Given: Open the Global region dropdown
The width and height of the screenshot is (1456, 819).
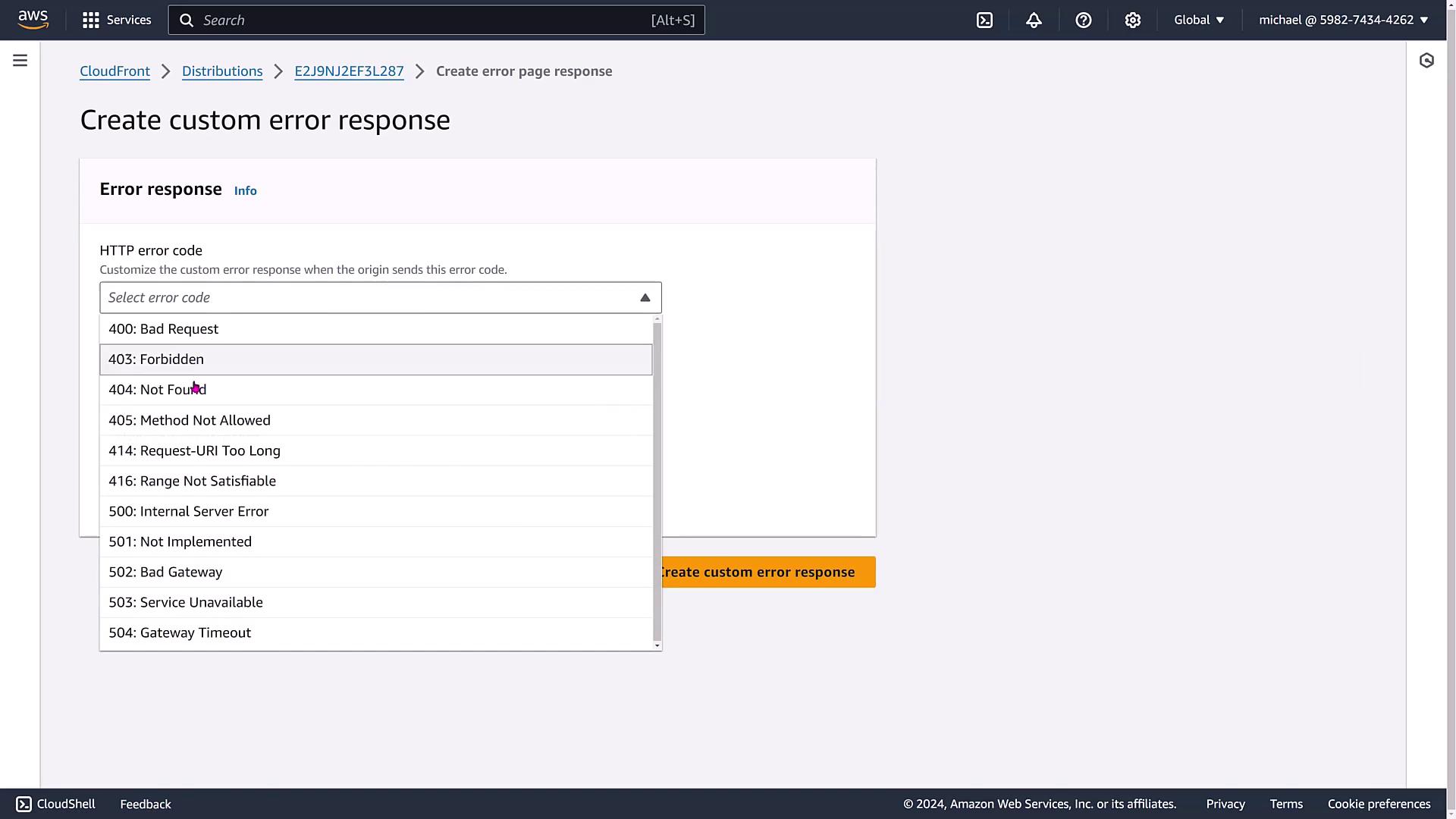Looking at the screenshot, I should (x=1198, y=20).
